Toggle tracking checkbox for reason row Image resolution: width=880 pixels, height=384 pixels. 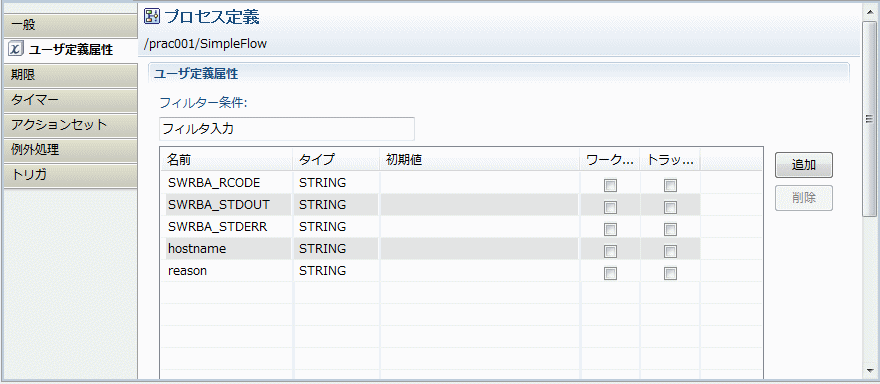(670, 273)
